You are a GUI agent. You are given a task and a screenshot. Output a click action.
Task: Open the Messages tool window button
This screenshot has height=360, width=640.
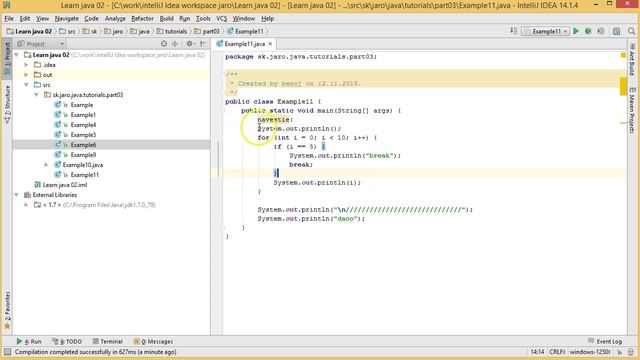pyautogui.click(x=153, y=341)
